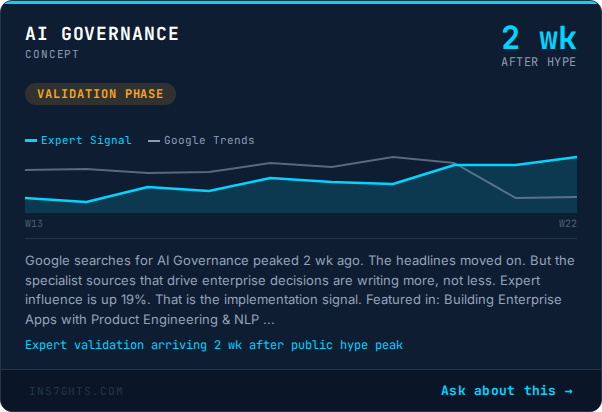This screenshot has width=602, height=412.
Task: Click the Google Trends legend entry
Action: [201, 140]
